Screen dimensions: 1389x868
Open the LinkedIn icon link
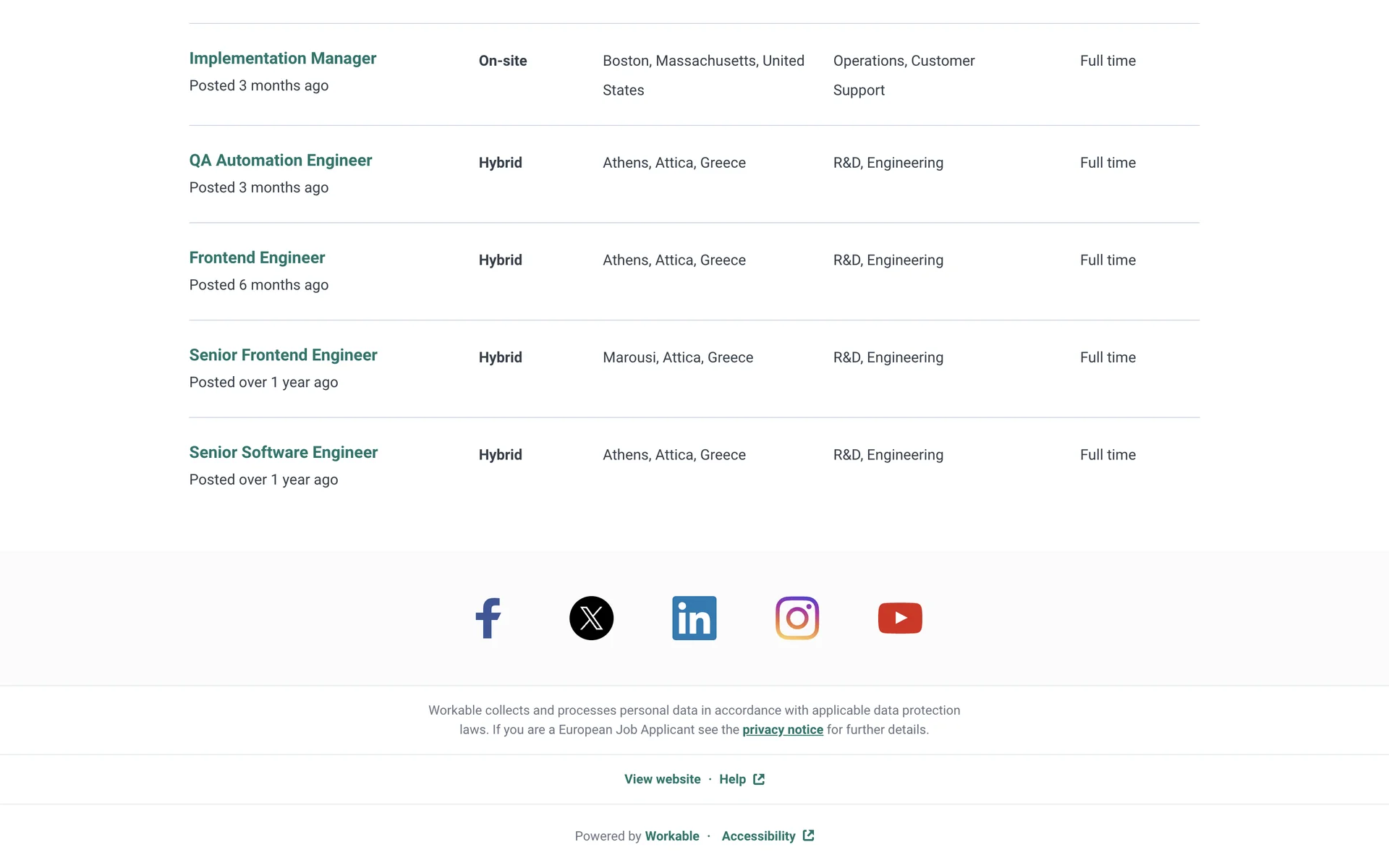pyautogui.click(x=694, y=618)
